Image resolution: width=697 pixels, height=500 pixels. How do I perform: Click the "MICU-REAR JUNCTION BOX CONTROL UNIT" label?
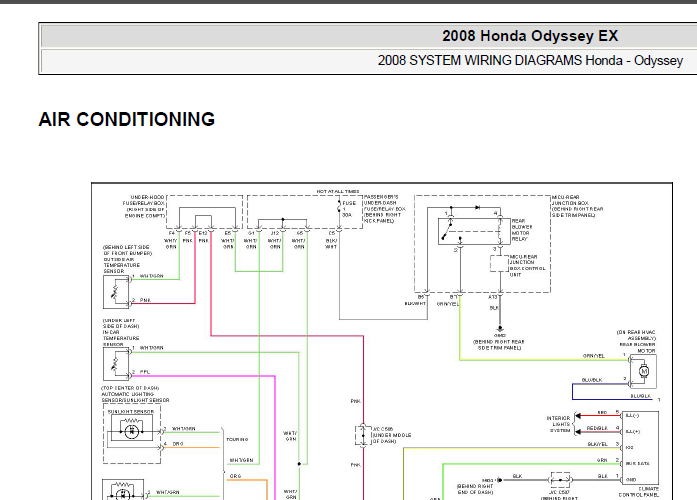click(527, 266)
